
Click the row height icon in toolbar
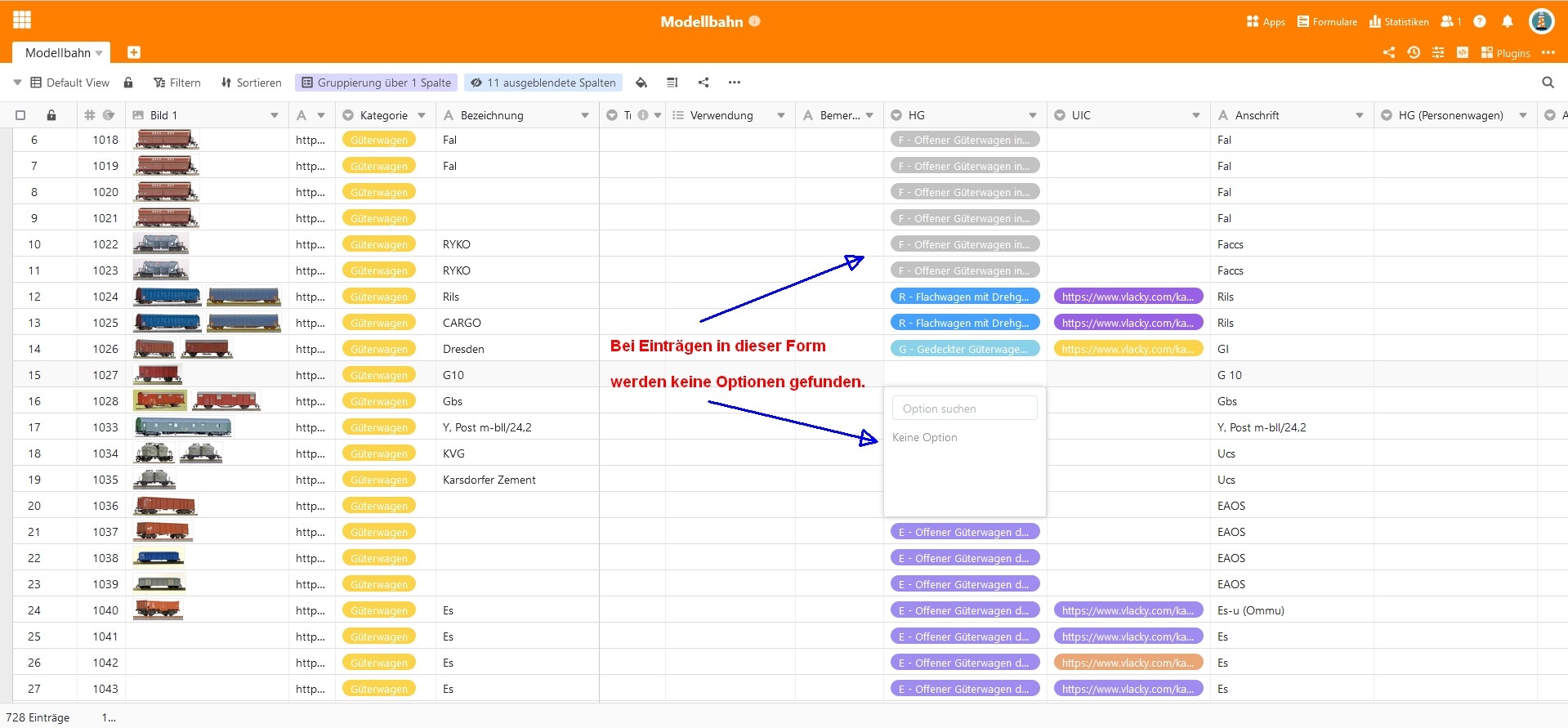point(672,83)
